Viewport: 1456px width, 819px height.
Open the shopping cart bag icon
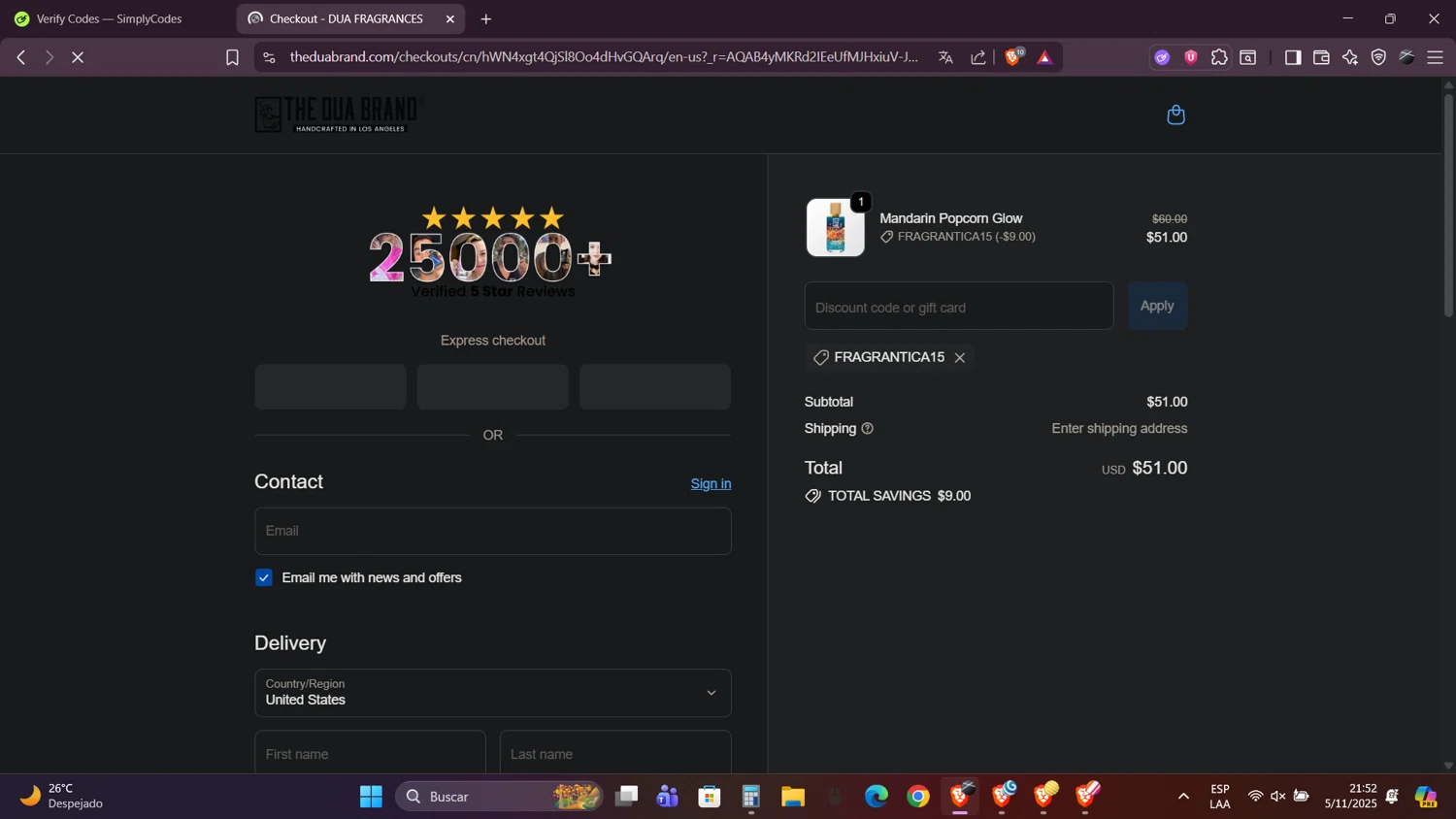pyautogui.click(x=1175, y=115)
